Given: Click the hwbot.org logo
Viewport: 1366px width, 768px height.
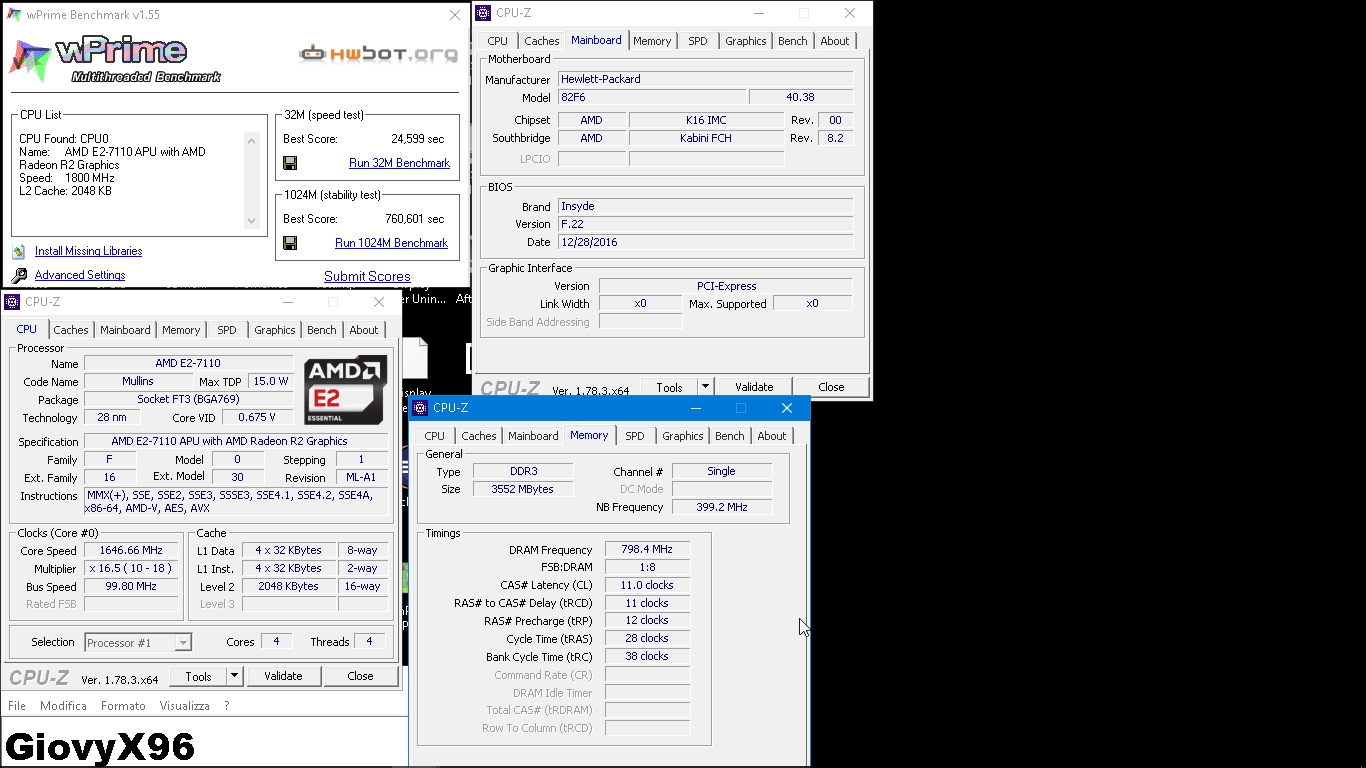Looking at the screenshot, I should 379,54.
